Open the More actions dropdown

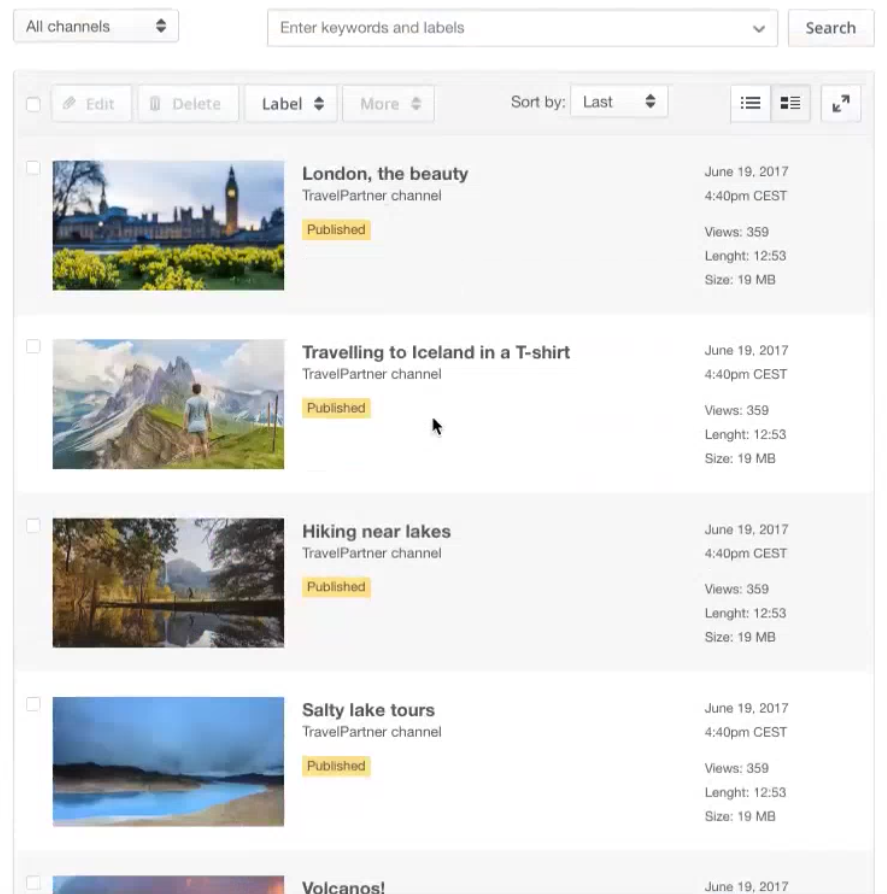[388, 104]
